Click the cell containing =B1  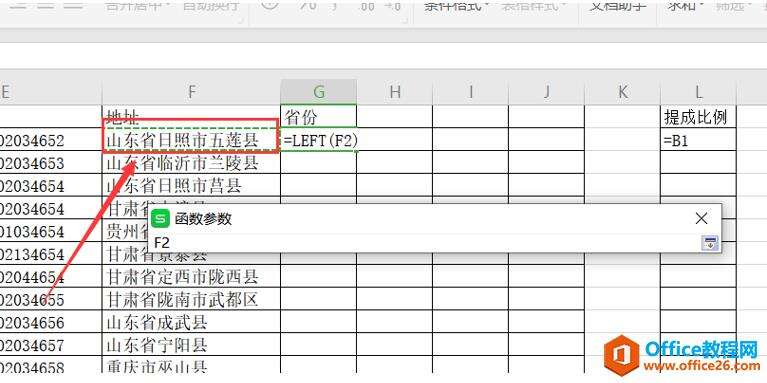click(x=698, y=140)
